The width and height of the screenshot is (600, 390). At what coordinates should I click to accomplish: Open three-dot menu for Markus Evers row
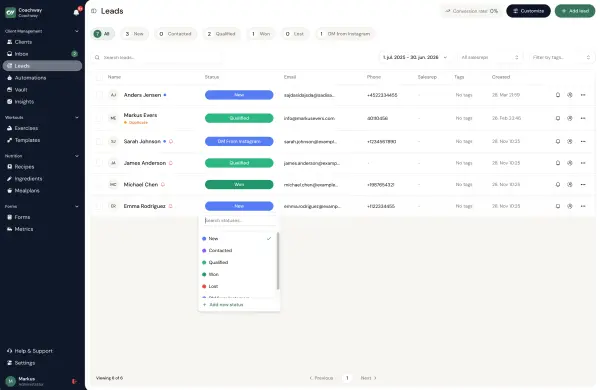click(583, 118)
